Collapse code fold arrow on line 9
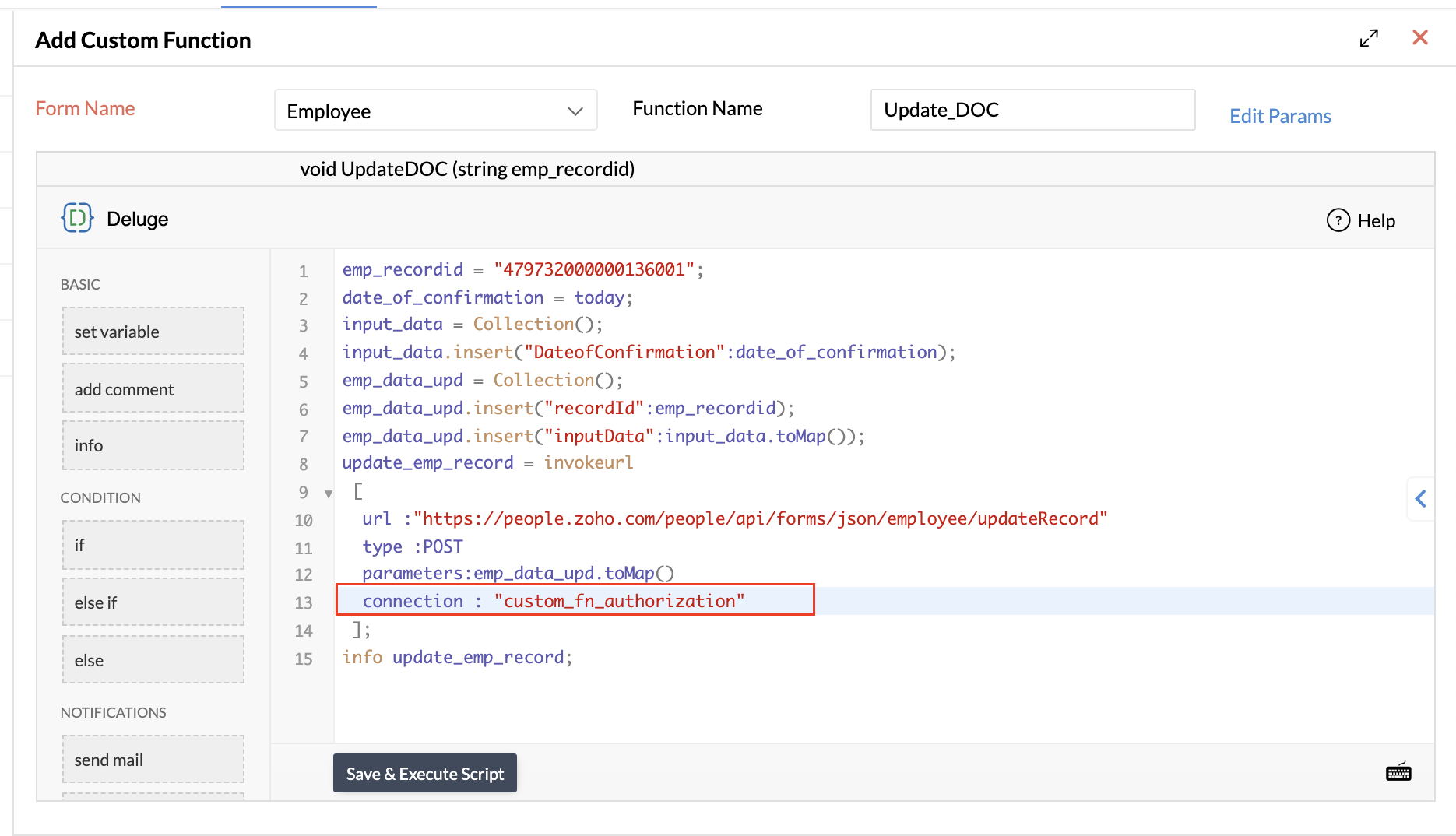This screenshot has height=836, width=1456. pyautogui.click(x=329, y=494)
